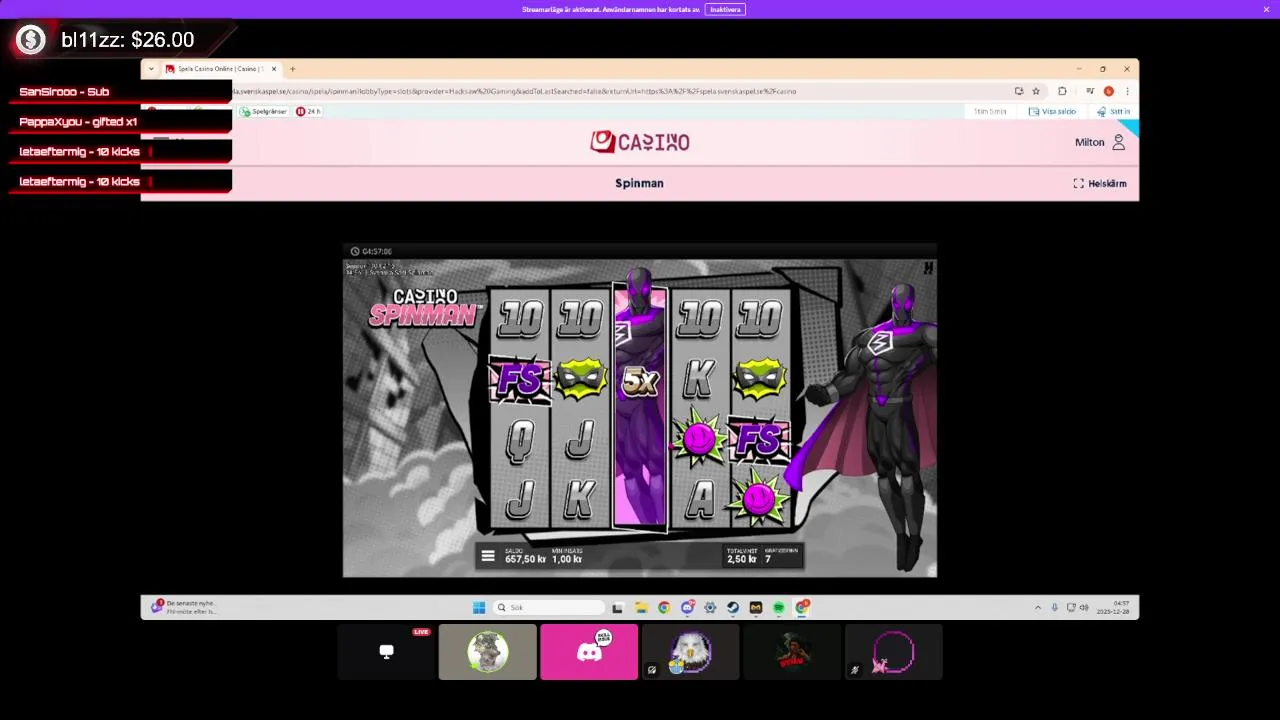
Task: Open File Explorer from the taskbar
Action: (641, 607)
